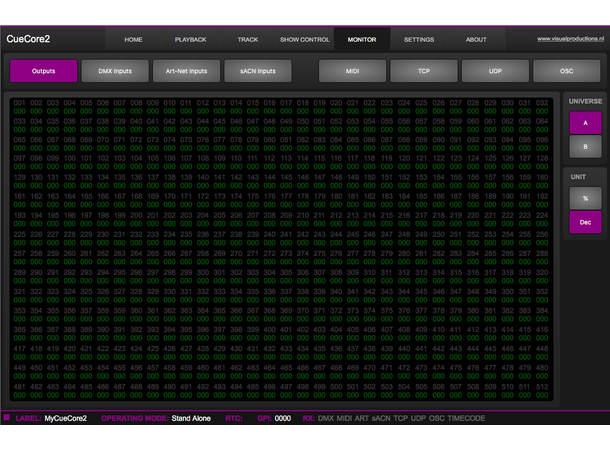Select universe A
Image resolution: width=610 pixels, height=450 pixels.
[x=585, y=122]
